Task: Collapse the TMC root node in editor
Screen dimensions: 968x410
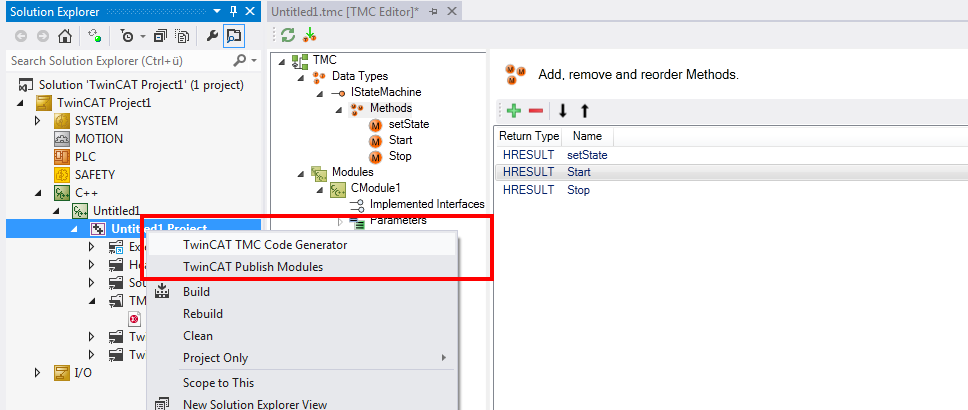Action: pyautogui.click(x=282, y=61)
